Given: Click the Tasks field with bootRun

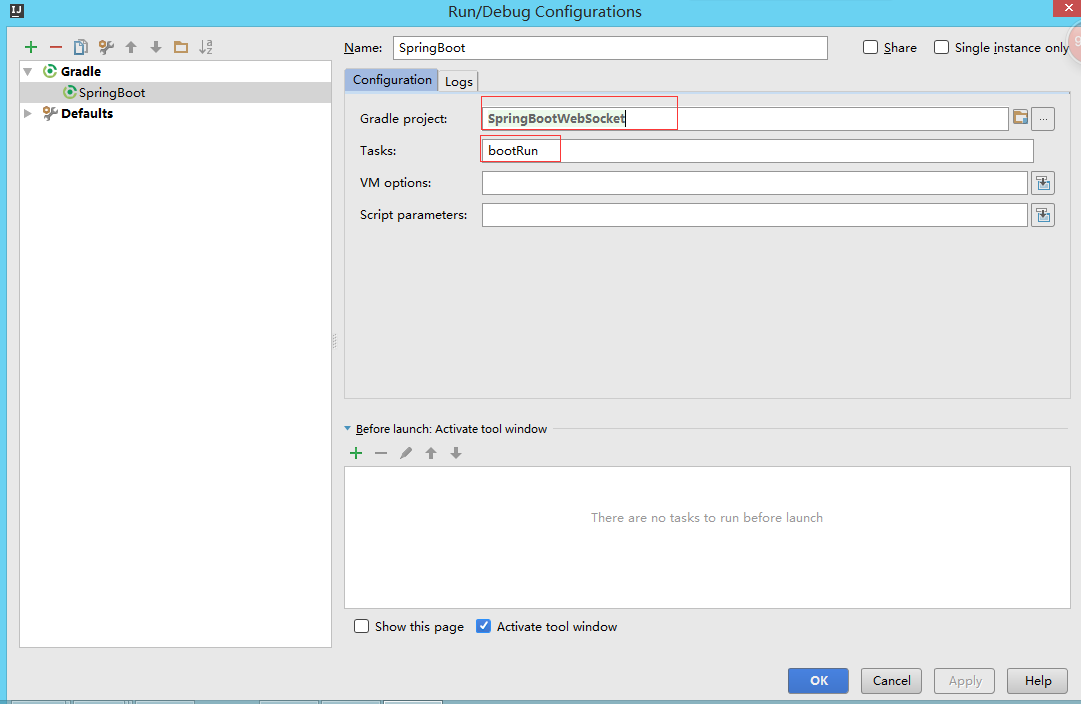Looking at the screenshot, I should tap(758, 150).
